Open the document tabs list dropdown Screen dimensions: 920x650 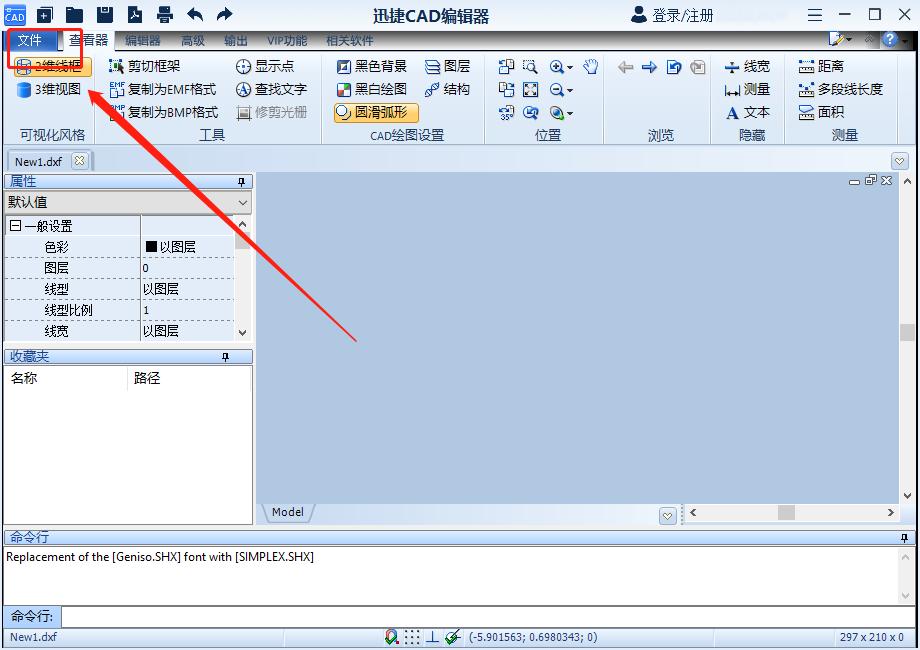899,161
